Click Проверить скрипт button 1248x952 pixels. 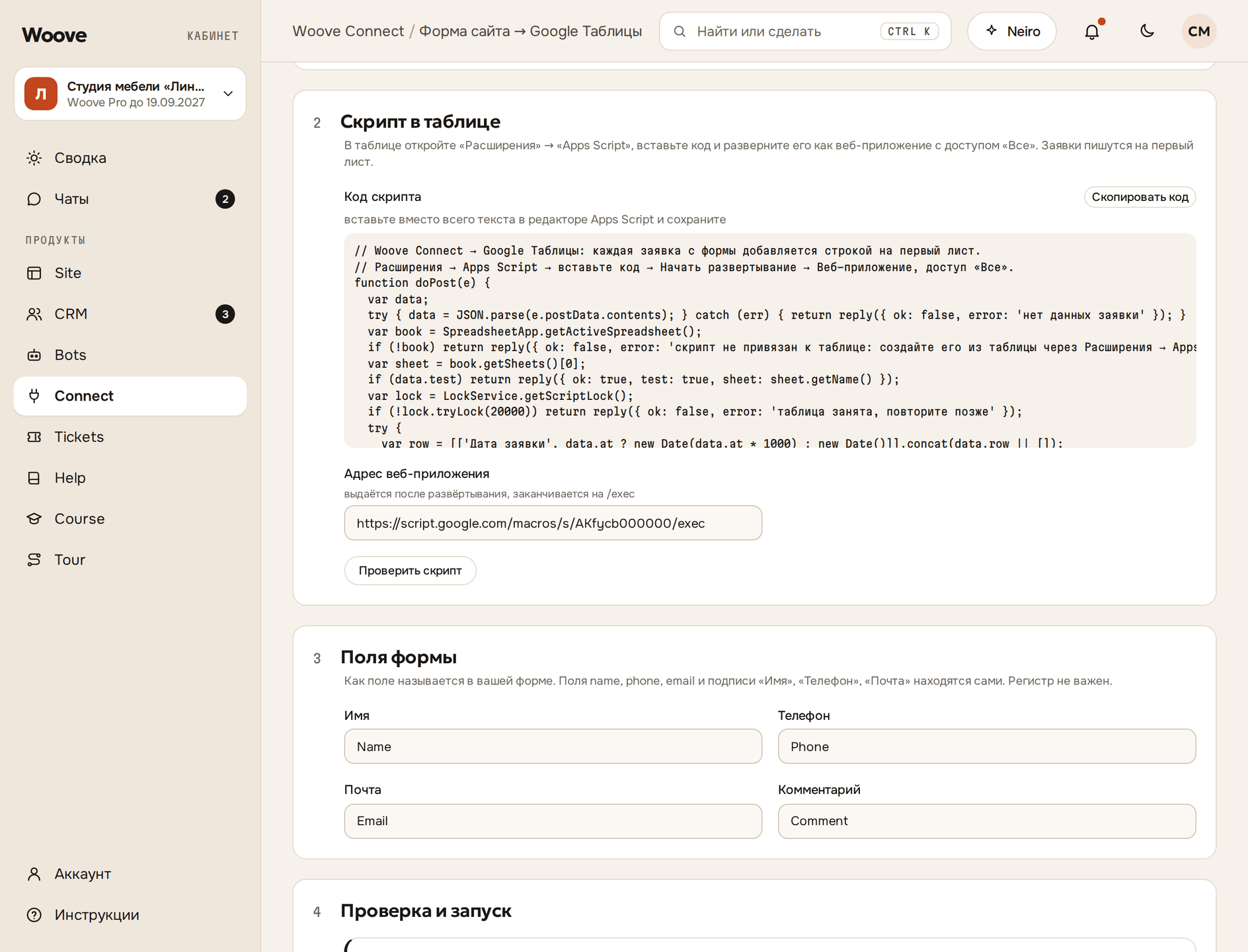click(x=410, y=571)
